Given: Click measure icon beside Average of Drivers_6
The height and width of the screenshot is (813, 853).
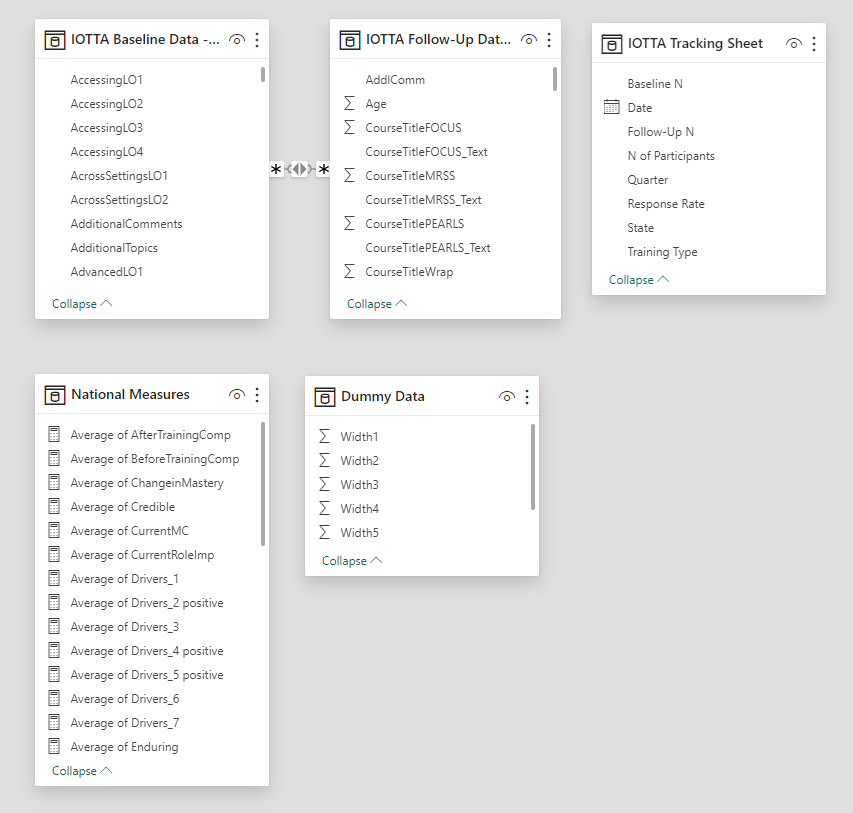Looking at the screenshot, I should point(54,698).
